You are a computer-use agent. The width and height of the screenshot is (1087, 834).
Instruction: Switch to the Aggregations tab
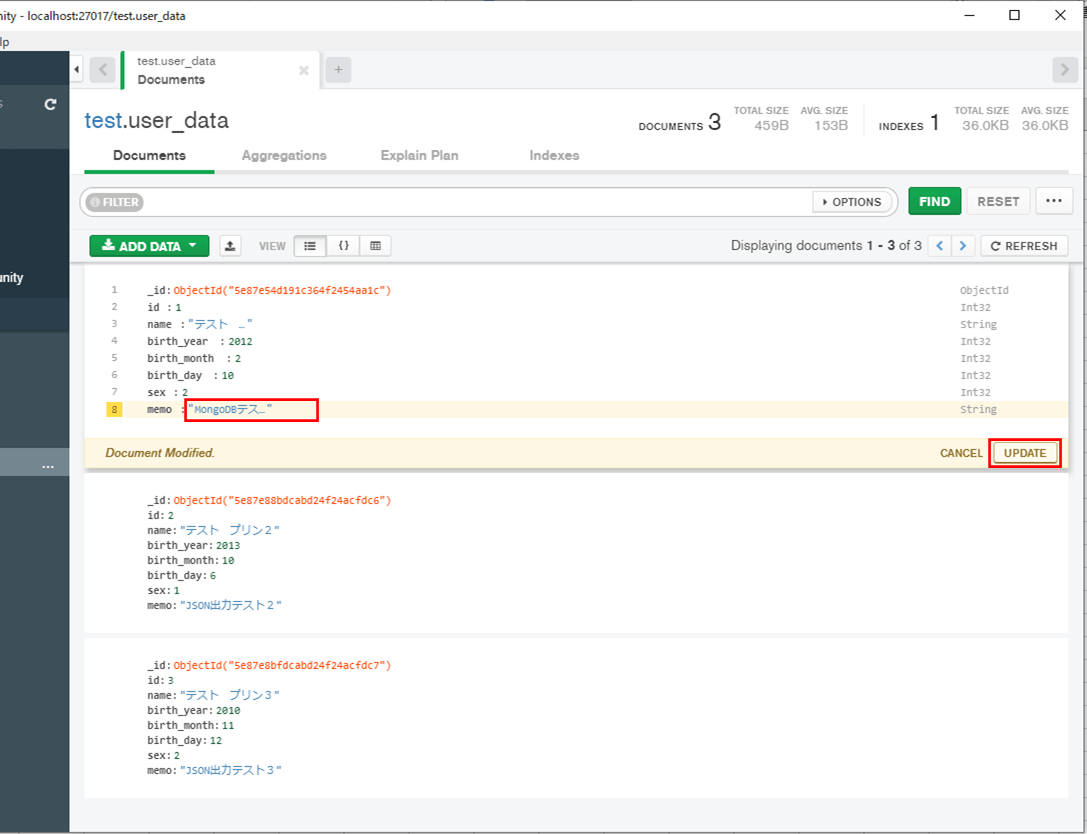(283, 155)
